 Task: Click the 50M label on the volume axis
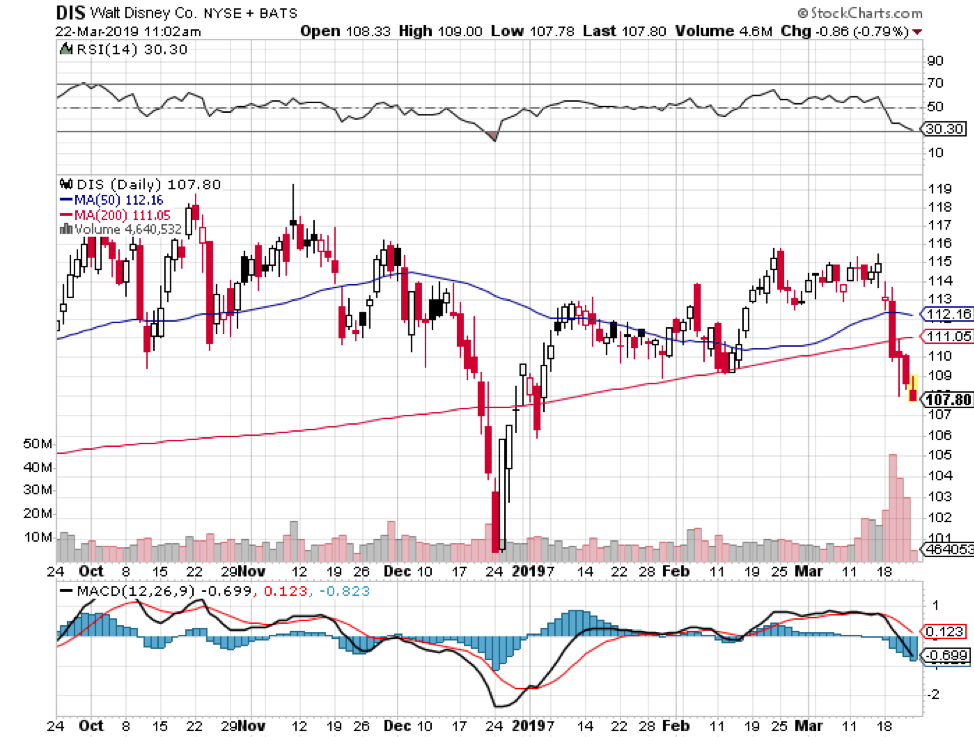[x=37, y=444]
